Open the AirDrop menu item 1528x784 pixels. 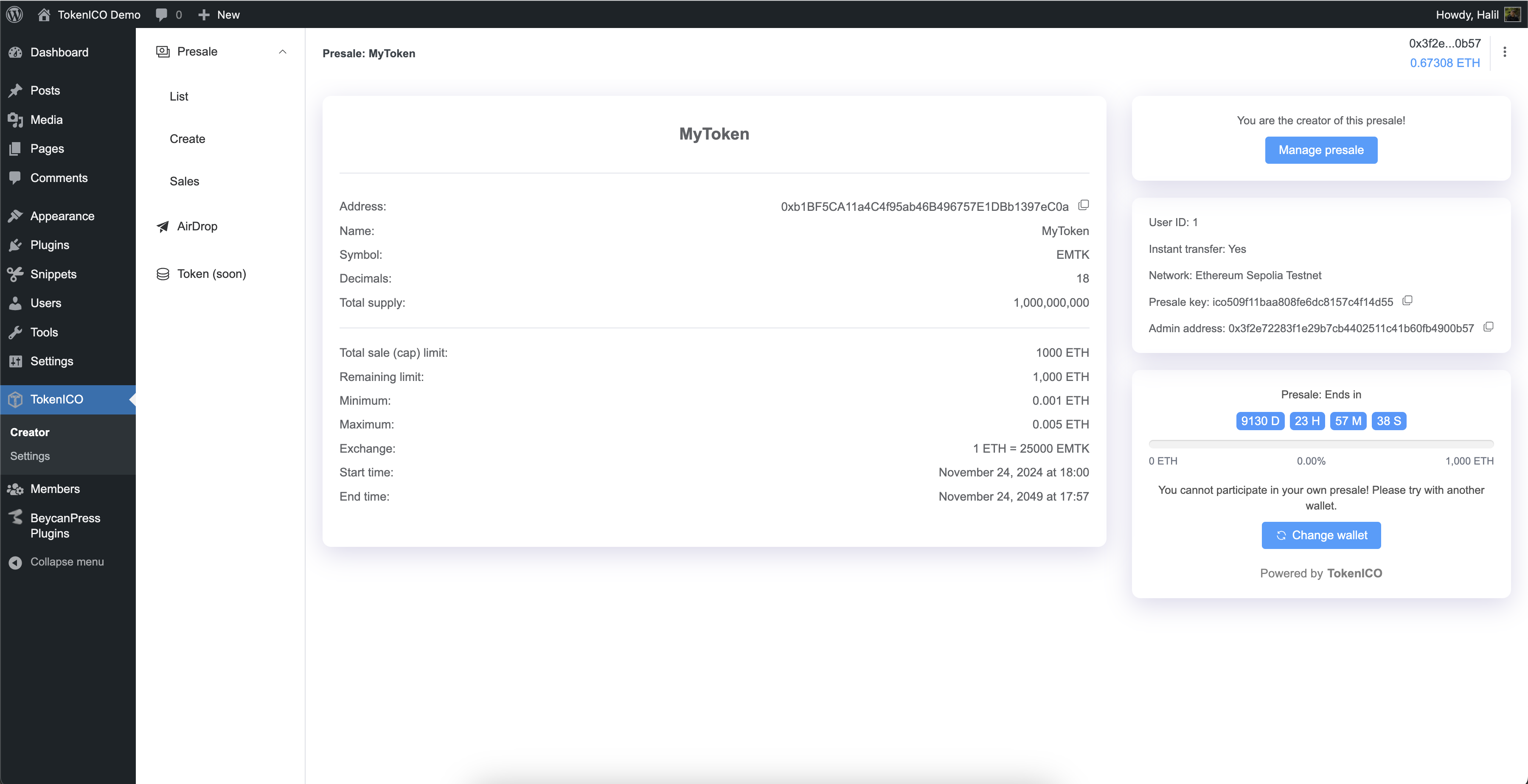point(197,227)
